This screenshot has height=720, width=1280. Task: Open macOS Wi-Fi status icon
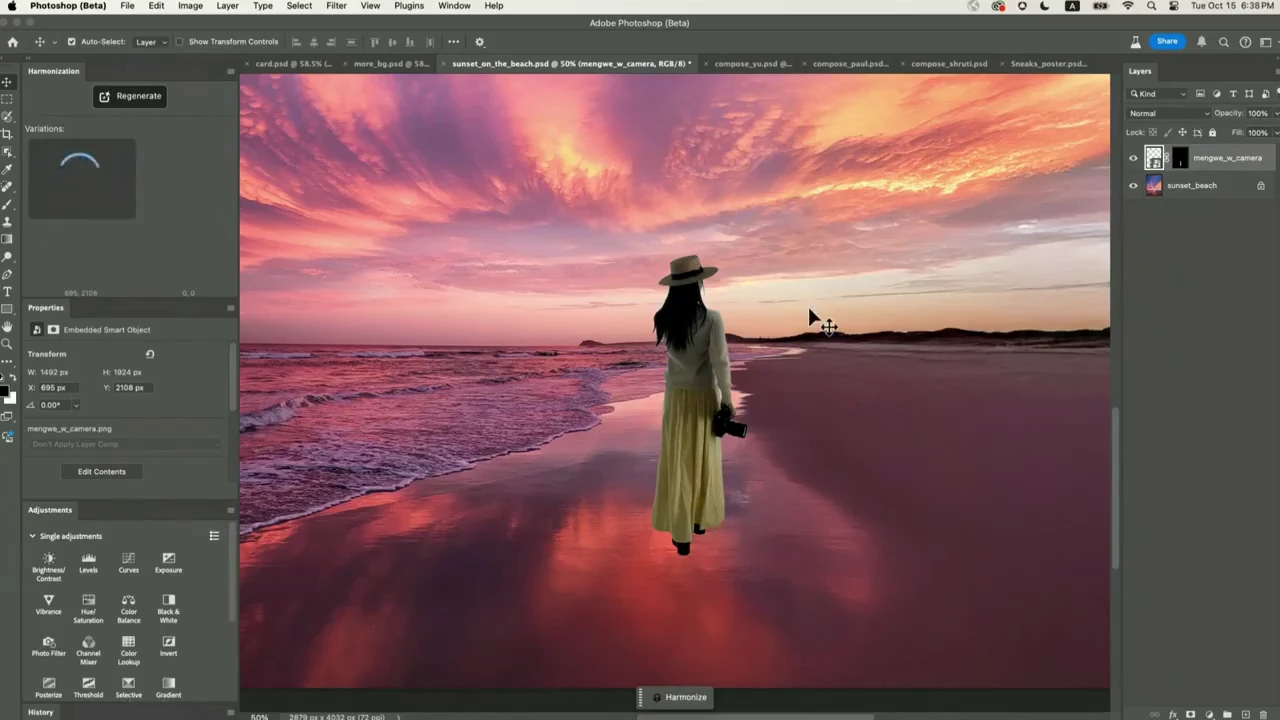pyautogui.click(x=1128, y=6)
